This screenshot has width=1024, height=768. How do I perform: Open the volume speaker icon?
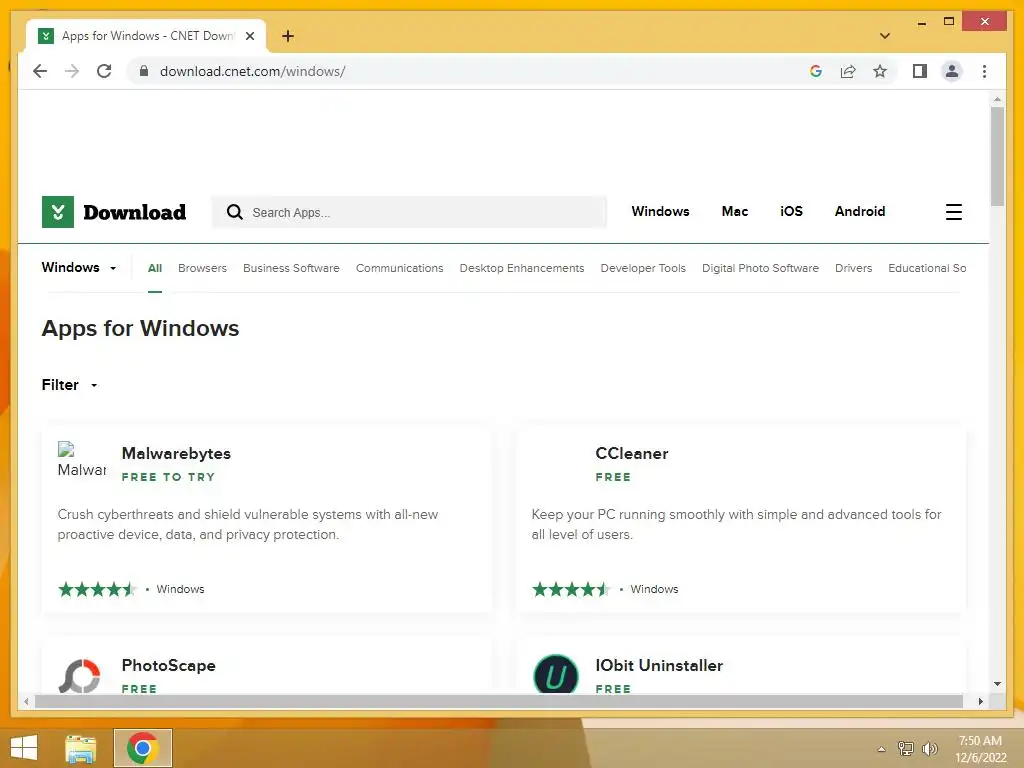tap(929, 748)
